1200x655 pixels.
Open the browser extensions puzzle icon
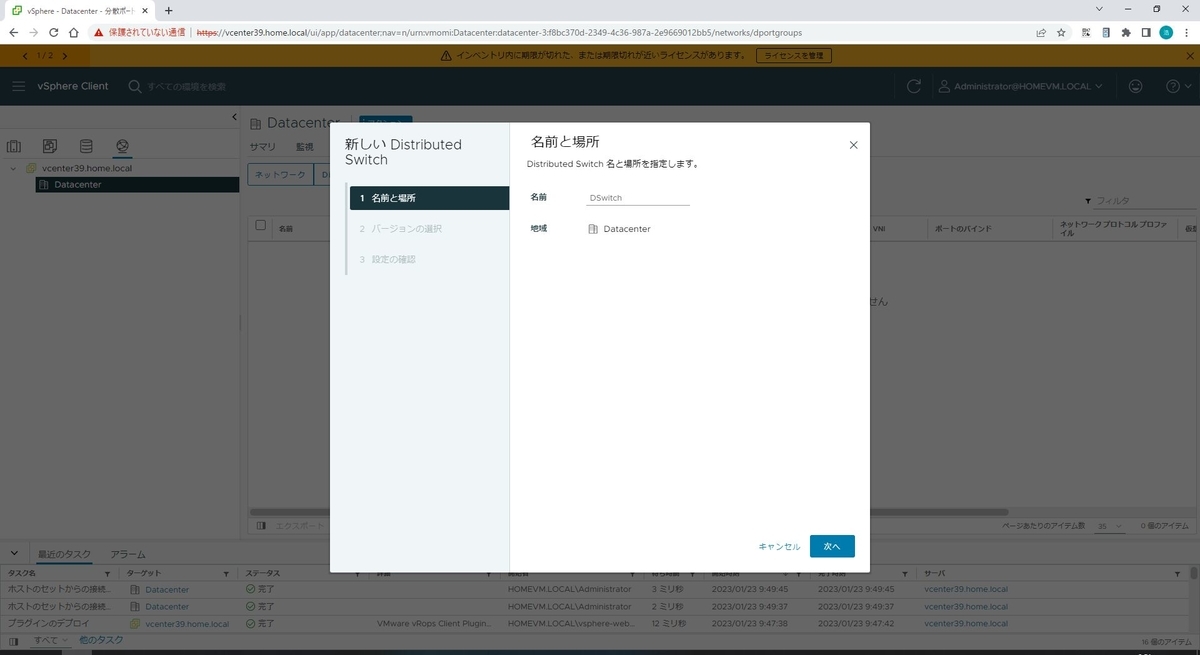pos(1126,32)
